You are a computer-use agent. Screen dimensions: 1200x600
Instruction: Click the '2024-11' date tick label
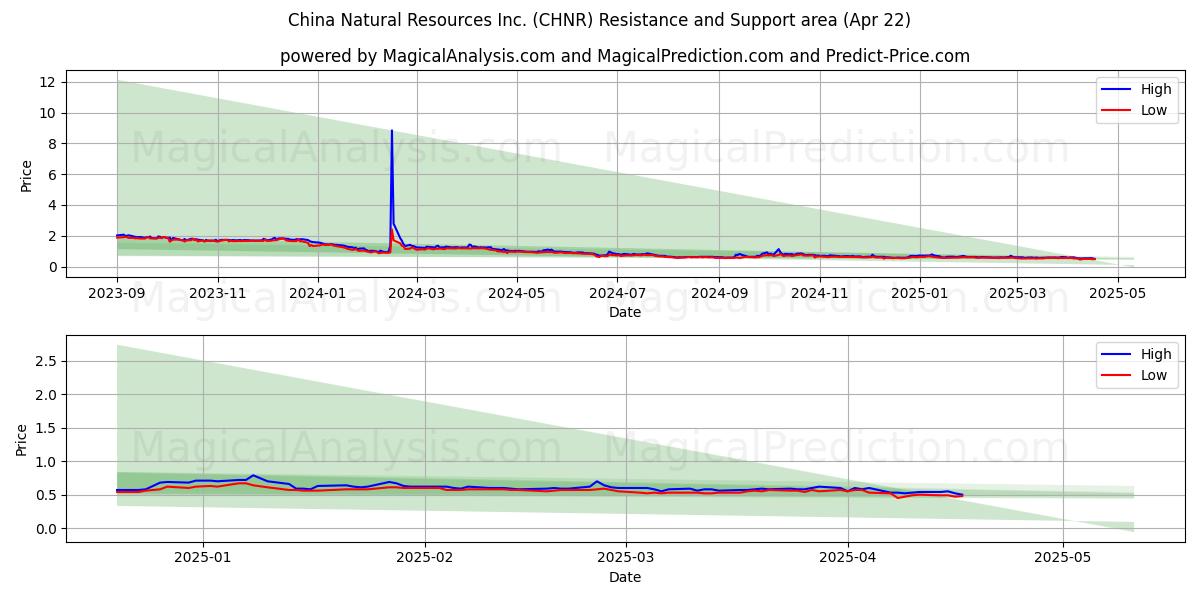tap(820, 294)
